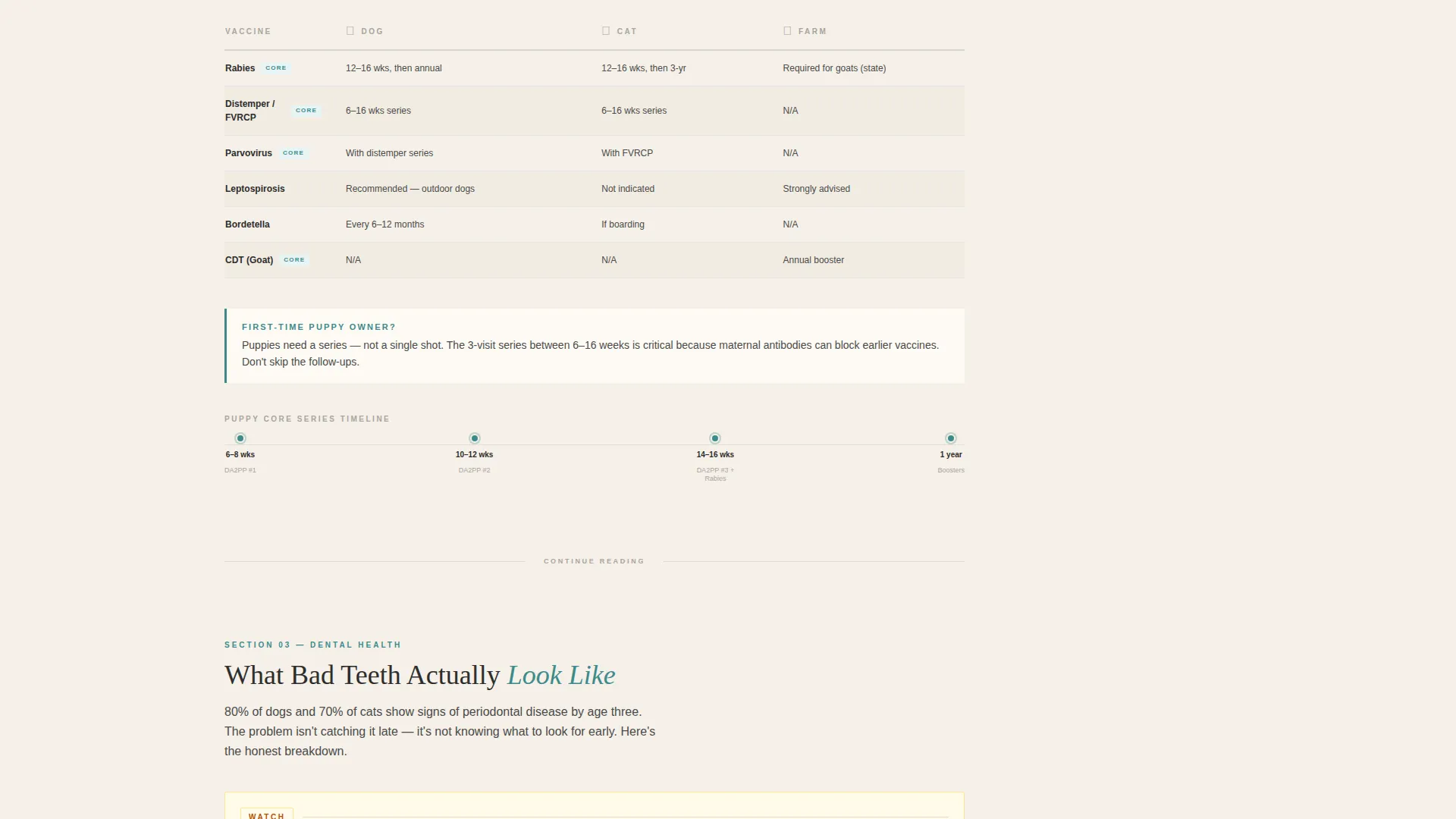The width and height of the screenshot is (1456, 819).
Task: Select the 1 year booster marker
Action: [x=951, y=438]
